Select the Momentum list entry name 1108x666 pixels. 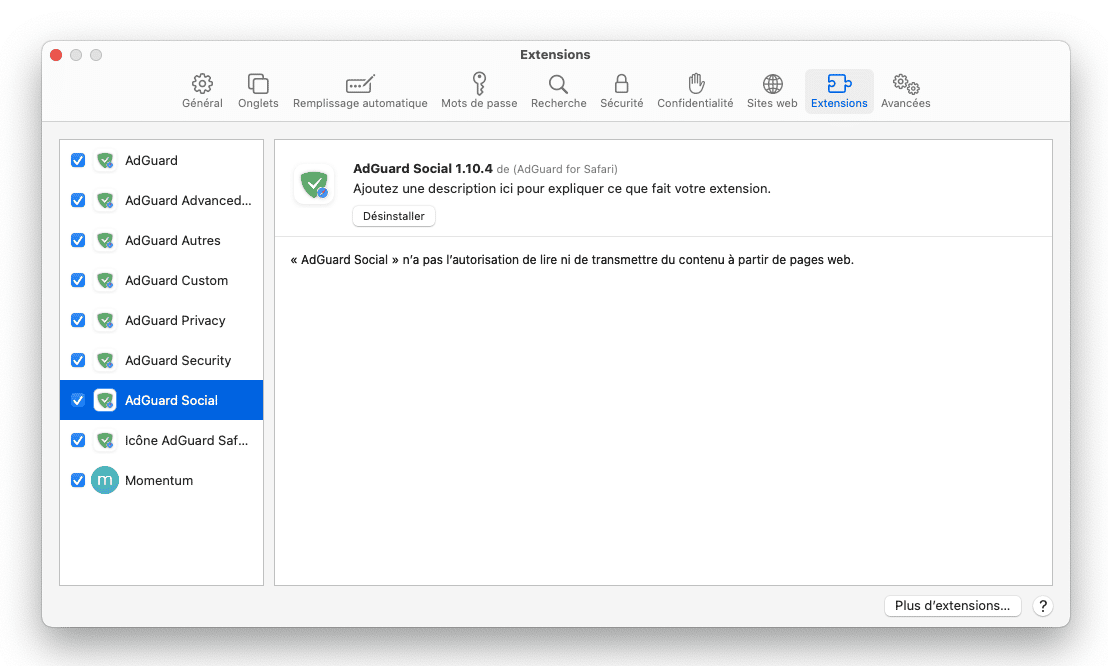coord(159,481)
